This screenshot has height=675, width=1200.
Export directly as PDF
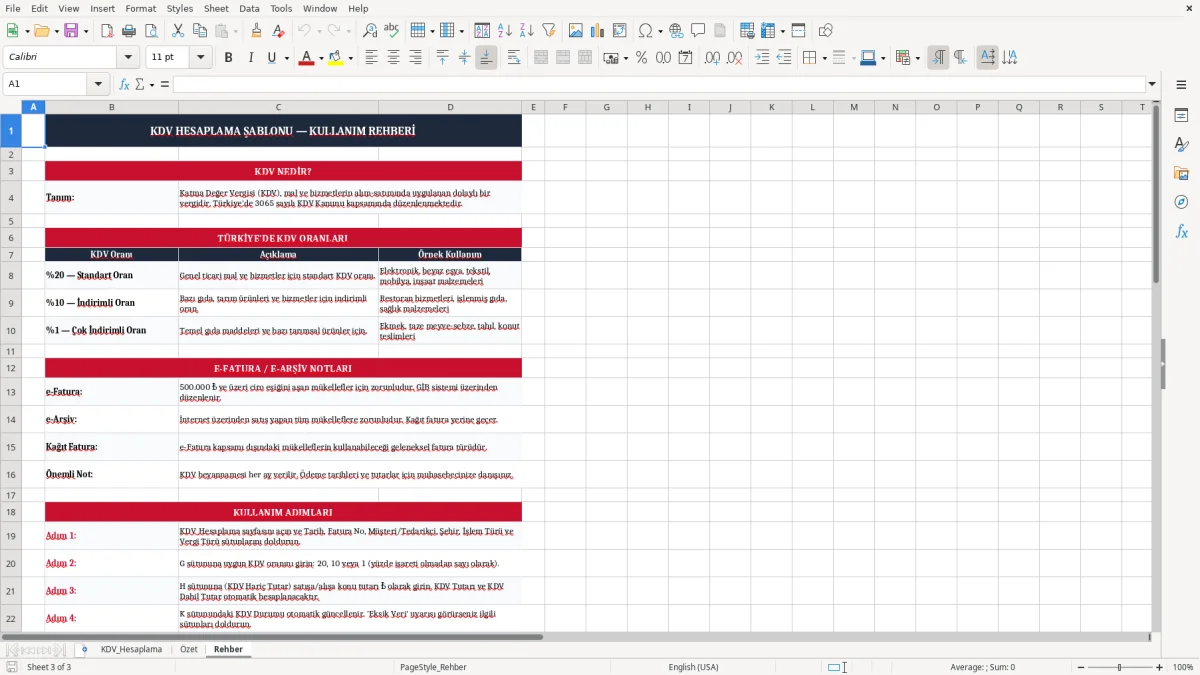point(107,31)
